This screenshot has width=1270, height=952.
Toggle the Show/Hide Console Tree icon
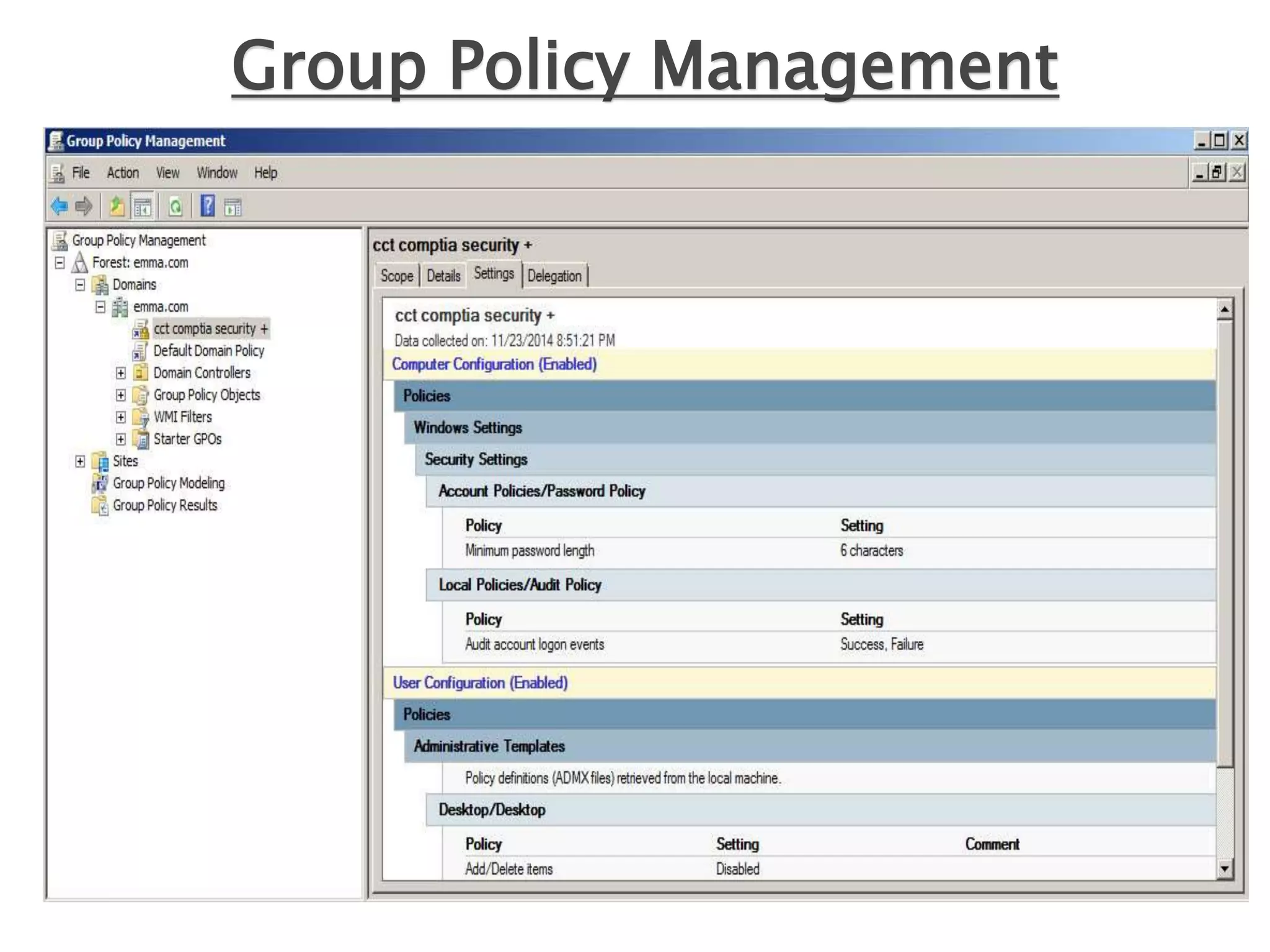coord(143,206)
